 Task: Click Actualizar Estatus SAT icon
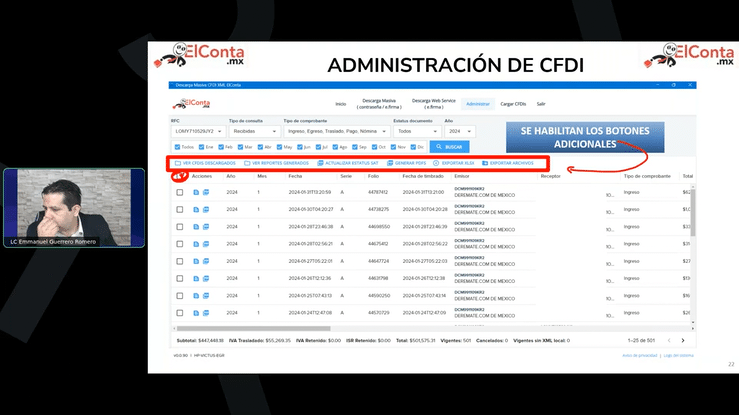click(320, 163)
